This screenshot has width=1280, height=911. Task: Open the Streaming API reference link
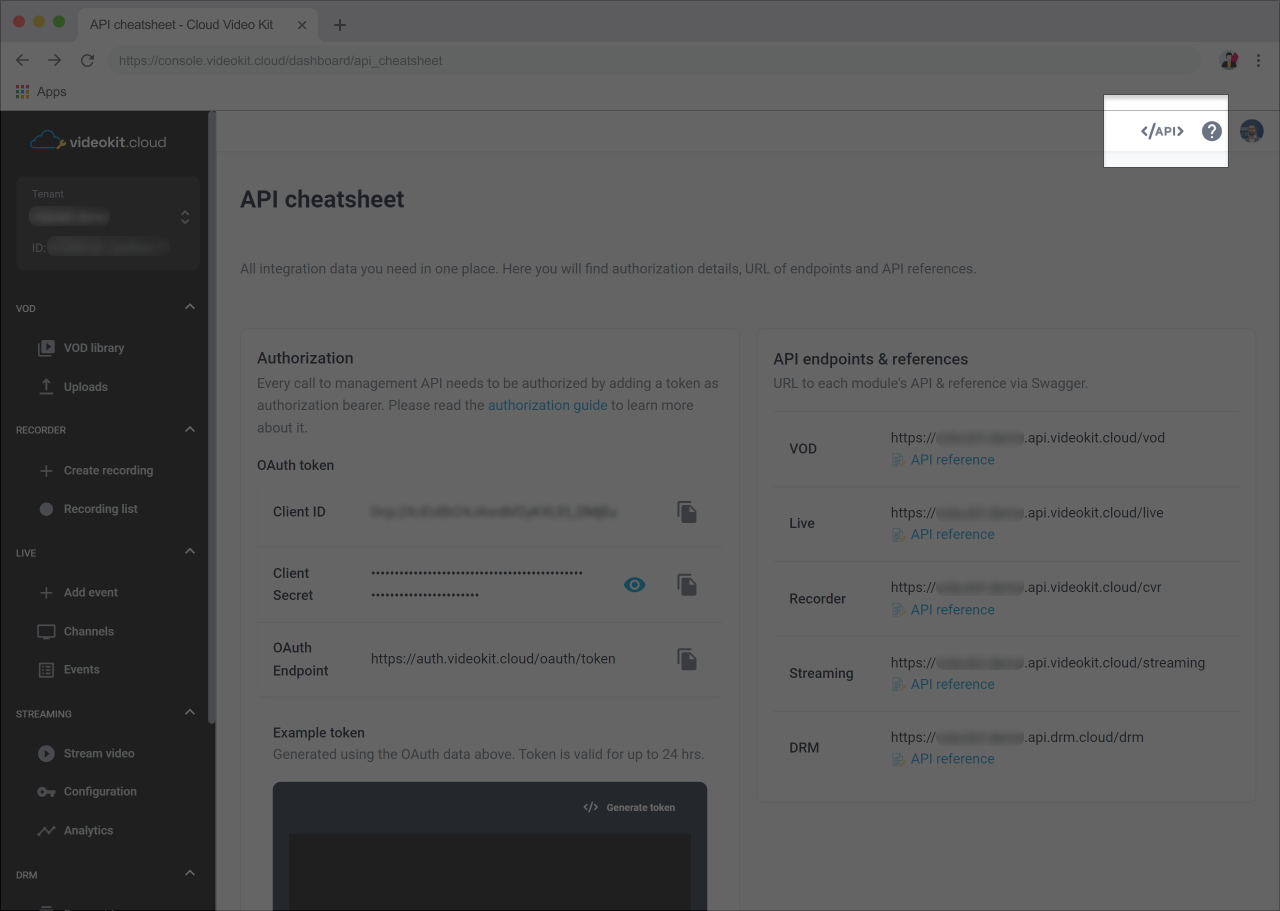coord(943,684)
